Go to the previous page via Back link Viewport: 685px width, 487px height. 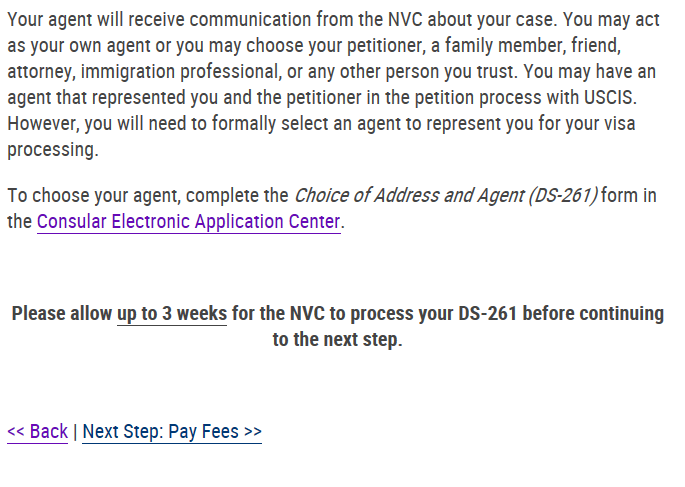38,432
